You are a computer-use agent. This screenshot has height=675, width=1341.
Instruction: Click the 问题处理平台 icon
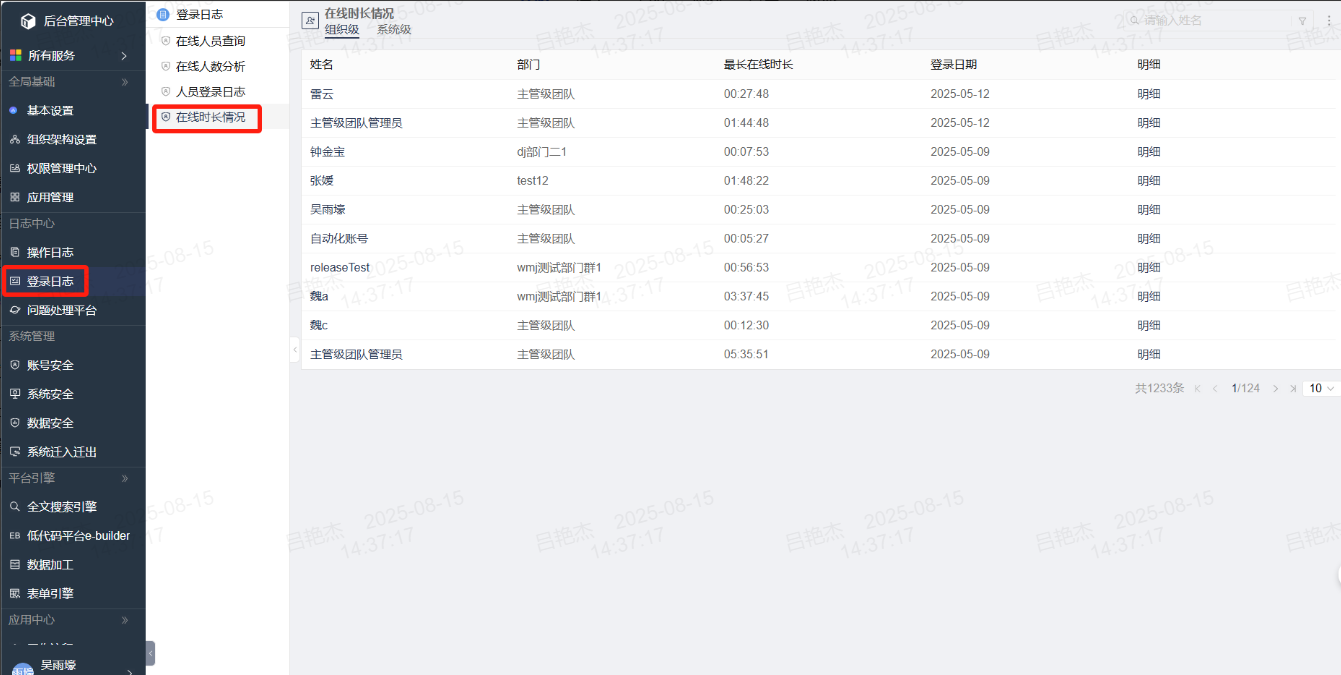coord(14,311)
